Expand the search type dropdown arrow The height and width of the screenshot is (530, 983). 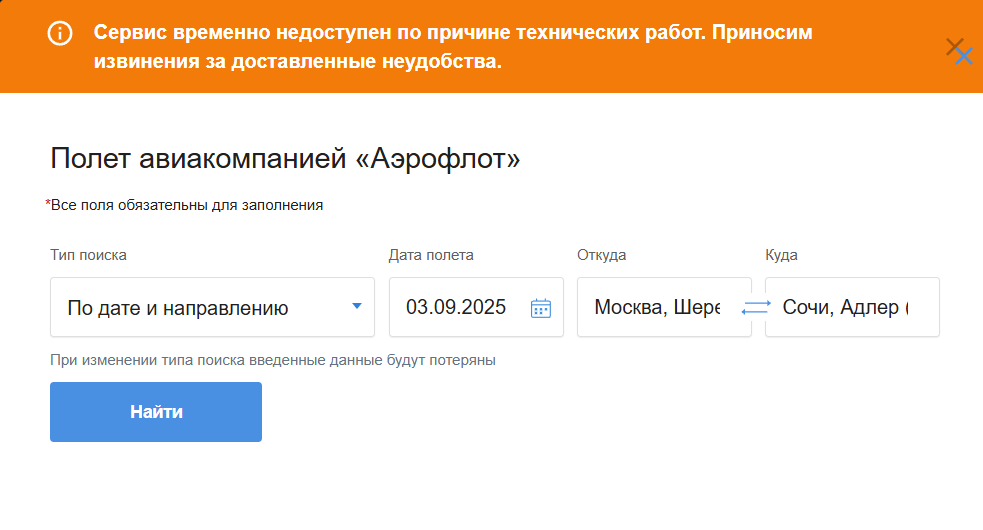(x=357, y=307)
